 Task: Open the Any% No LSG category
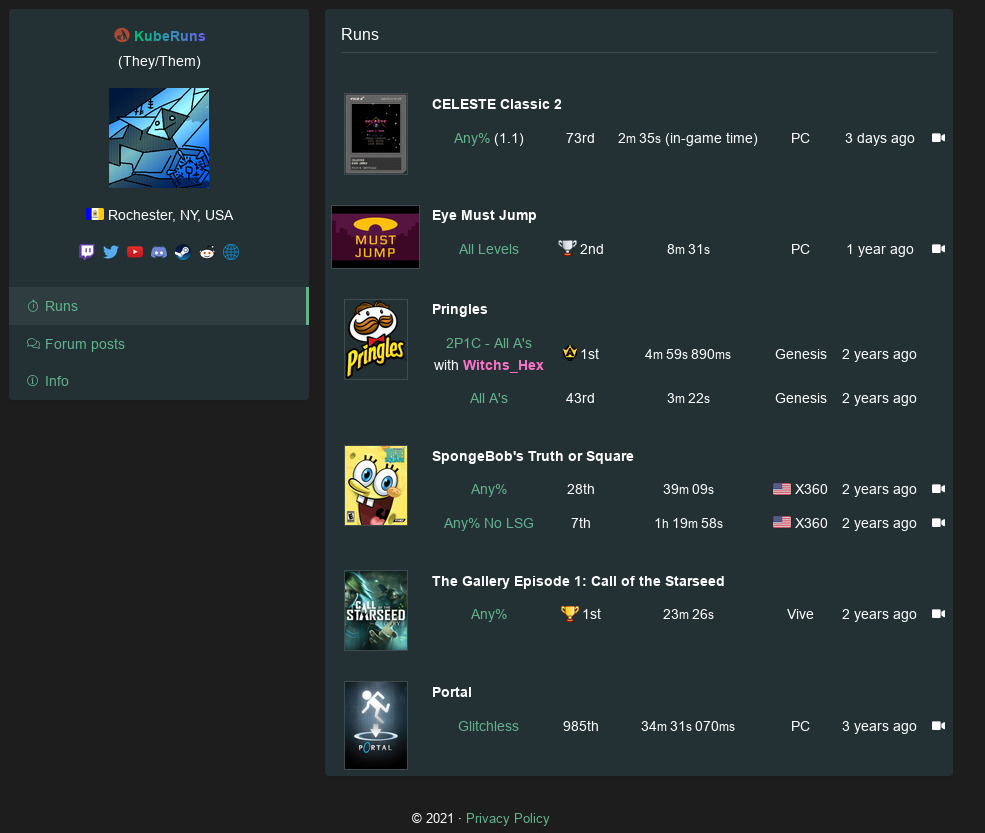pyautogui.click(x=489, y=523)
